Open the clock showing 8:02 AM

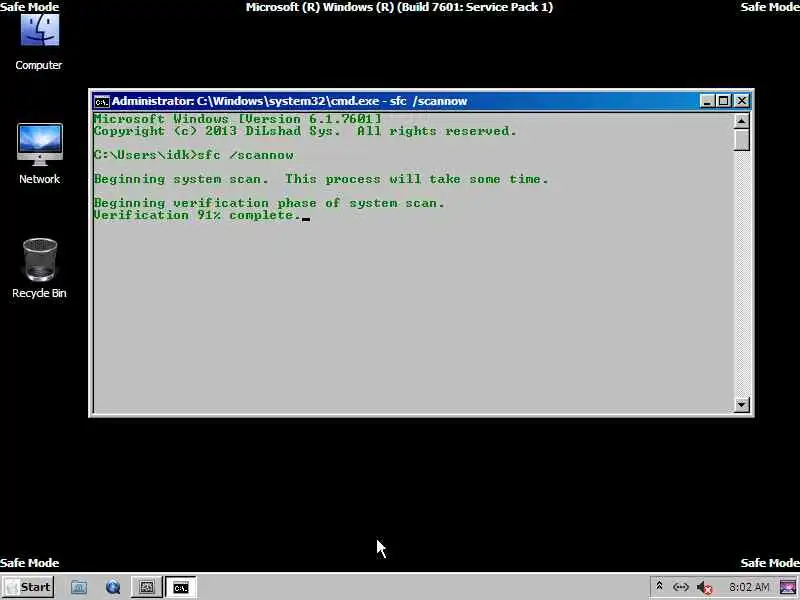[x=749, y=587]
